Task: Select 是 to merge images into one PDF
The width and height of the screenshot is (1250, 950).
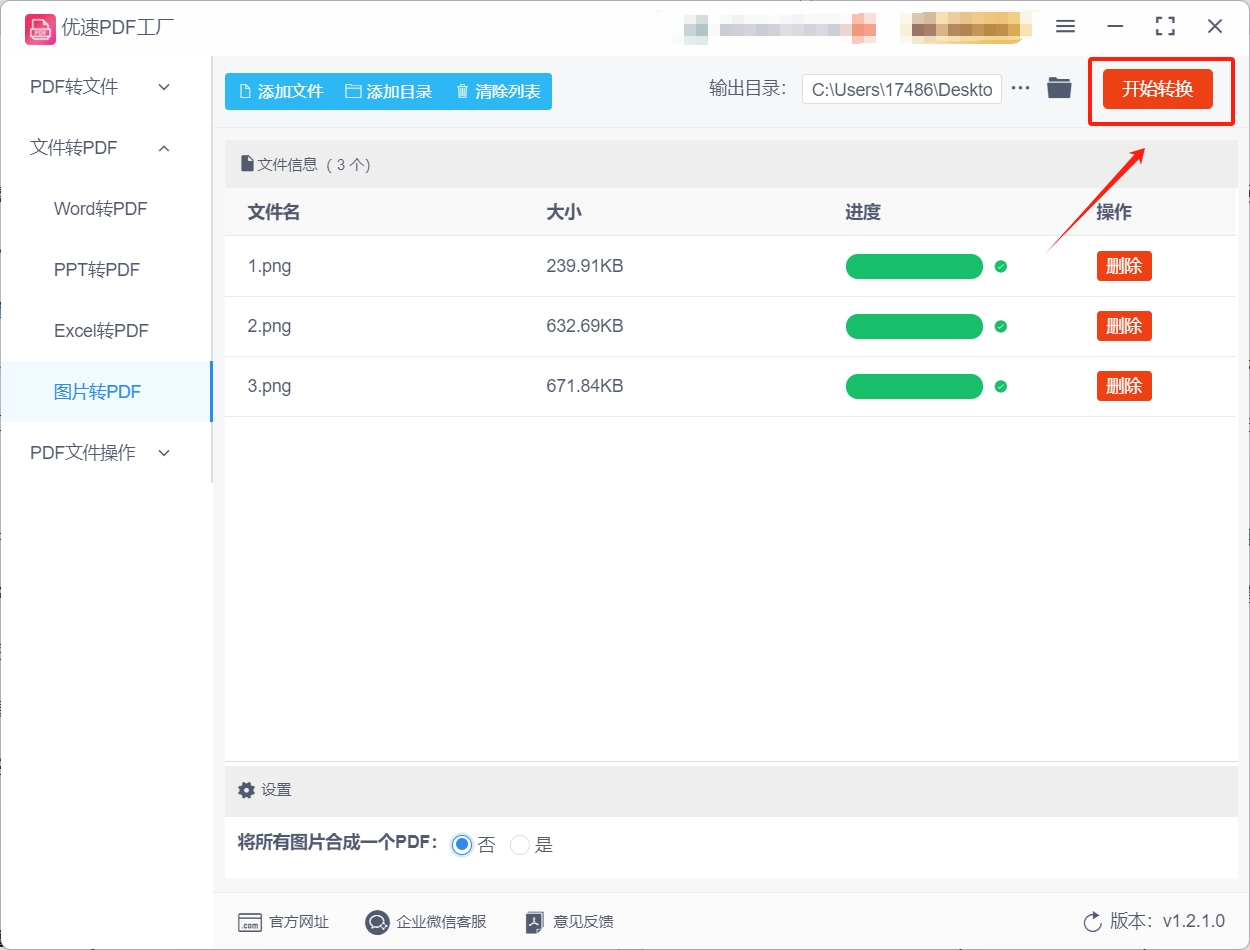Action: tap(519, 844)
